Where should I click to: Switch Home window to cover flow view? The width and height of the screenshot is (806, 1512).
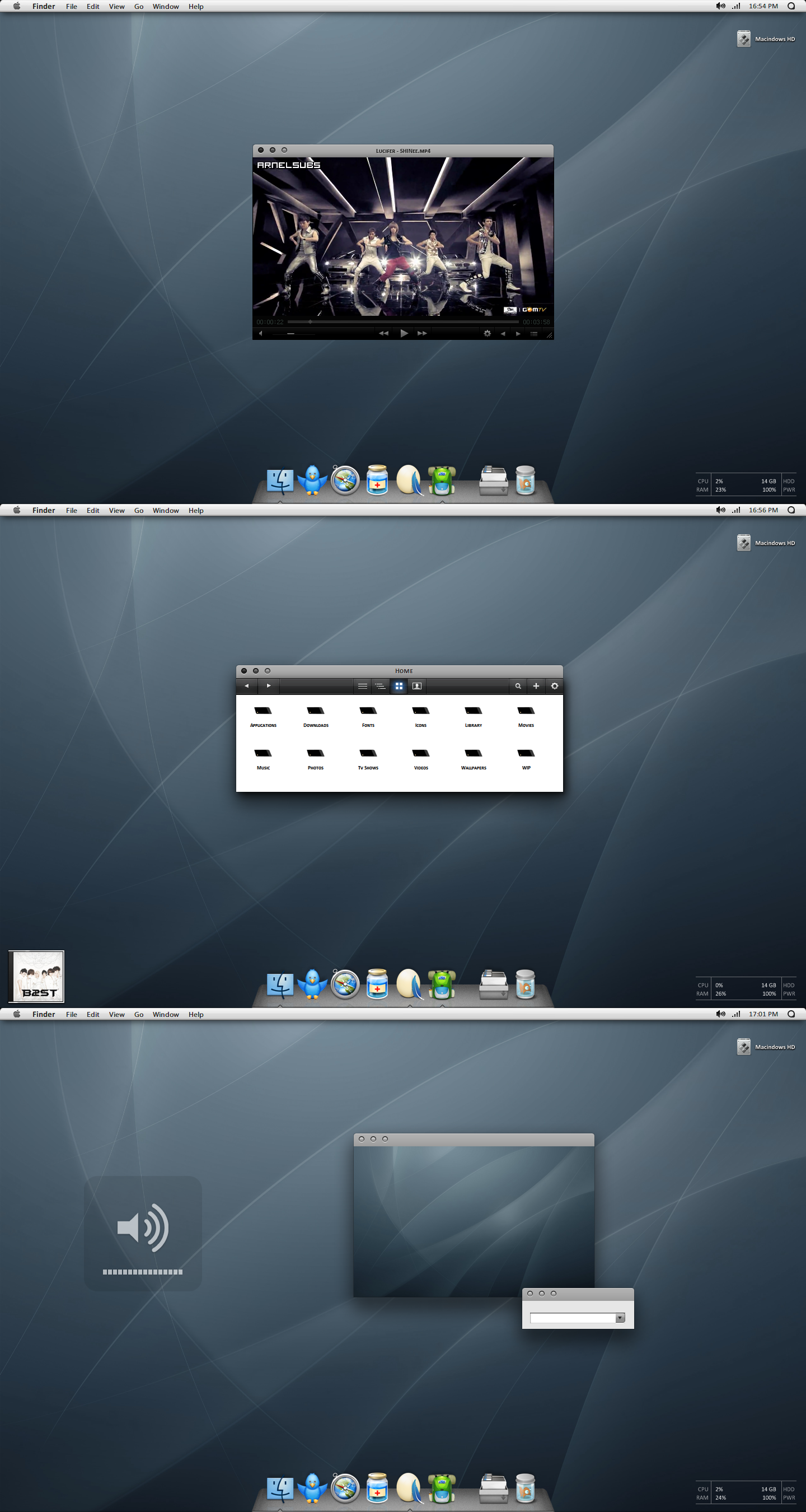click(x=417, y=685)
